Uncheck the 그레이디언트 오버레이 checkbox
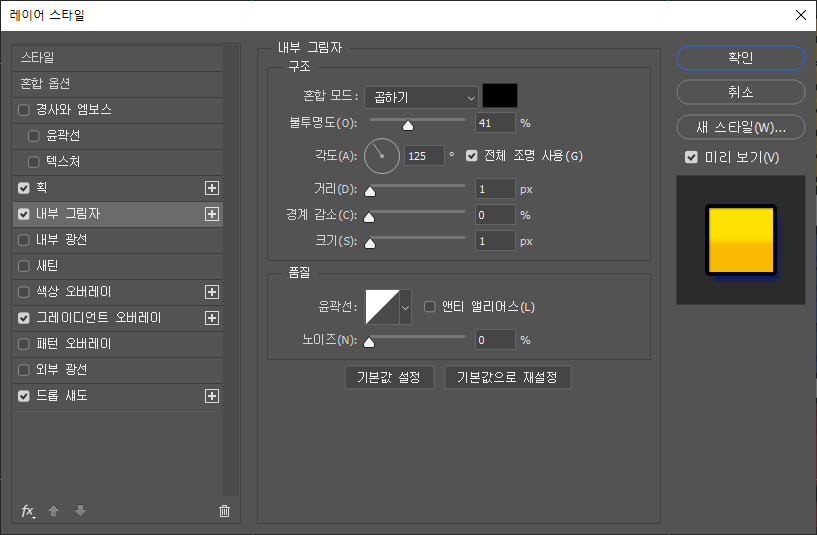 tap(23, 318)
